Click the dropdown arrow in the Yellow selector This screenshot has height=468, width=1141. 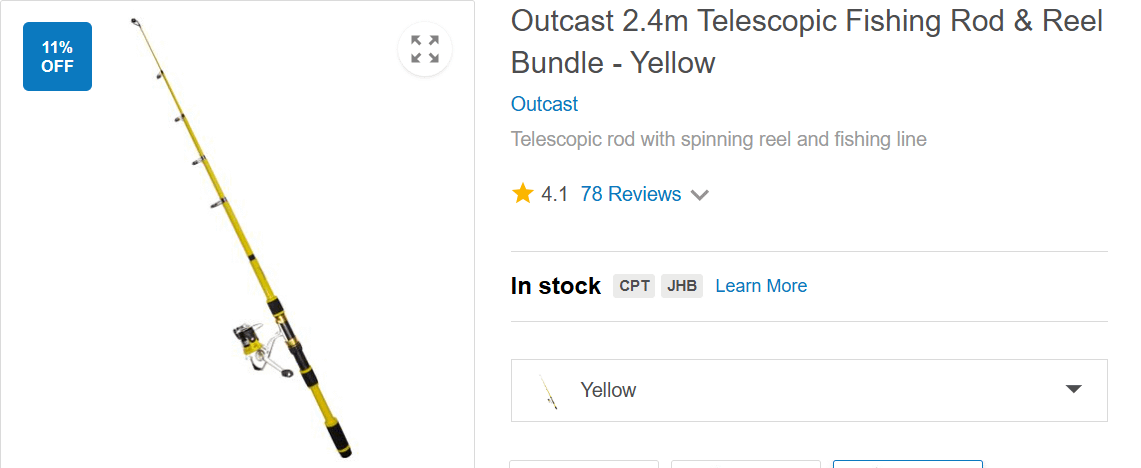pyautogui.click(x=1073, y=389)
